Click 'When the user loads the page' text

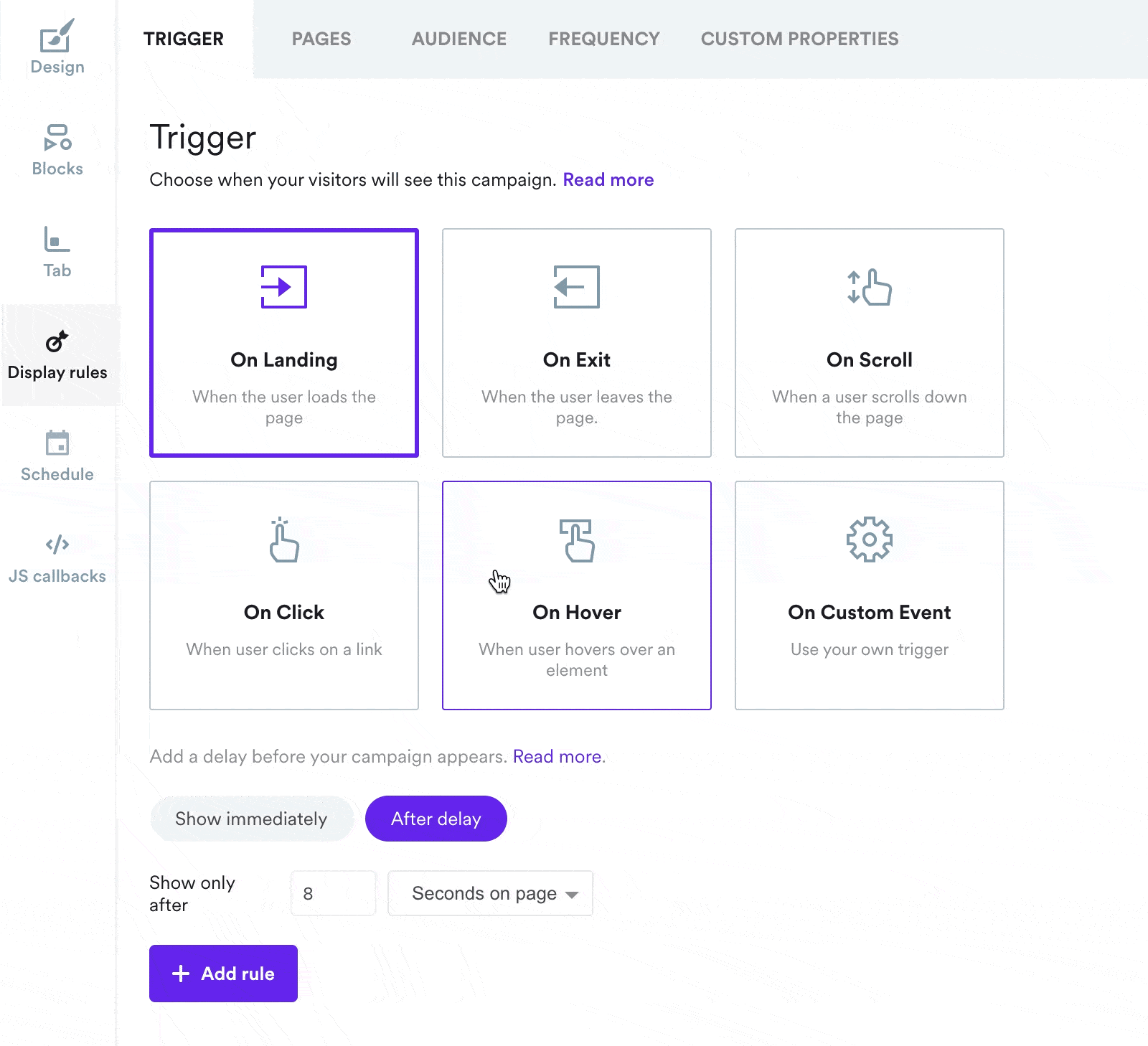284,407
